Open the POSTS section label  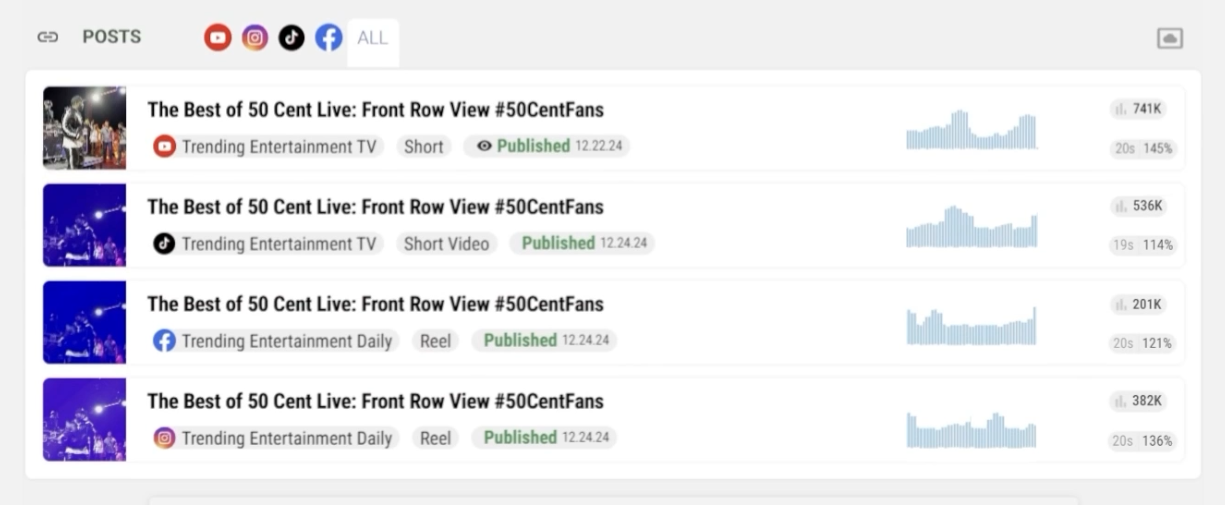tap(111, 38)
